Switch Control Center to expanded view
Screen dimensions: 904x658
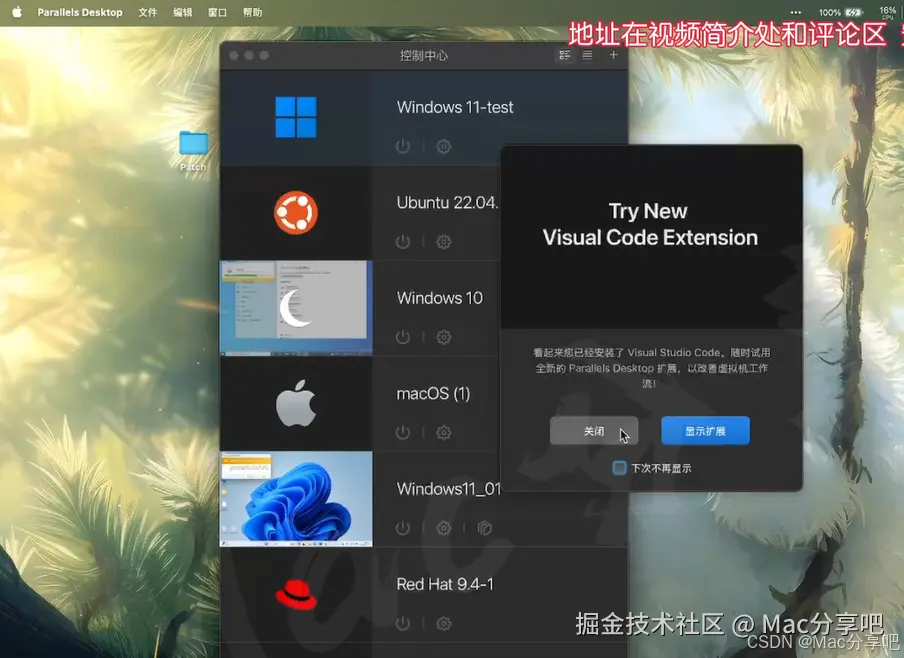[x=564, y=55]
